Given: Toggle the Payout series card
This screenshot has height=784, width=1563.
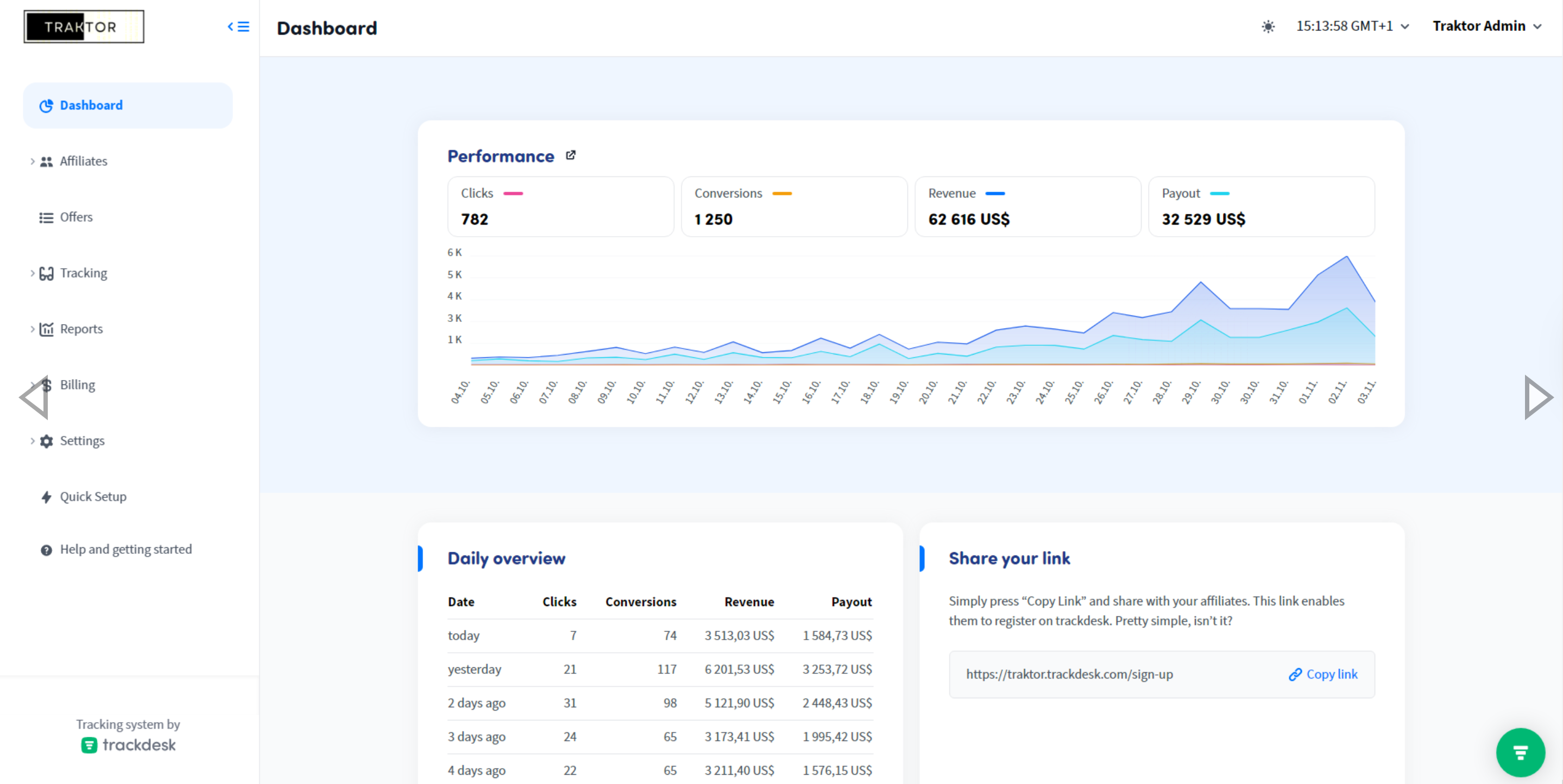Looking at the screenshot, I should (1261, 207).
